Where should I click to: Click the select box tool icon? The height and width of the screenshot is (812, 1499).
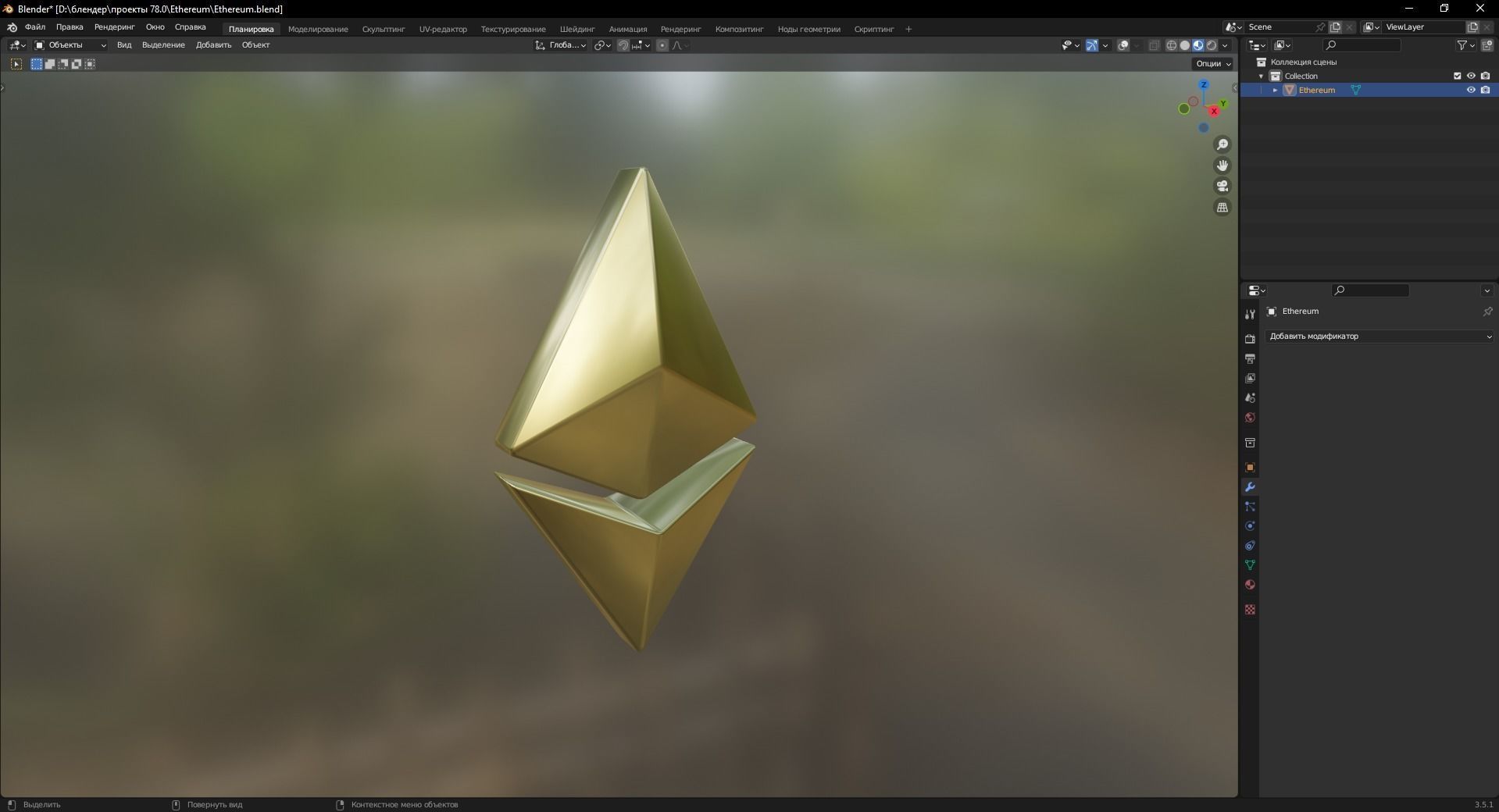16,64
